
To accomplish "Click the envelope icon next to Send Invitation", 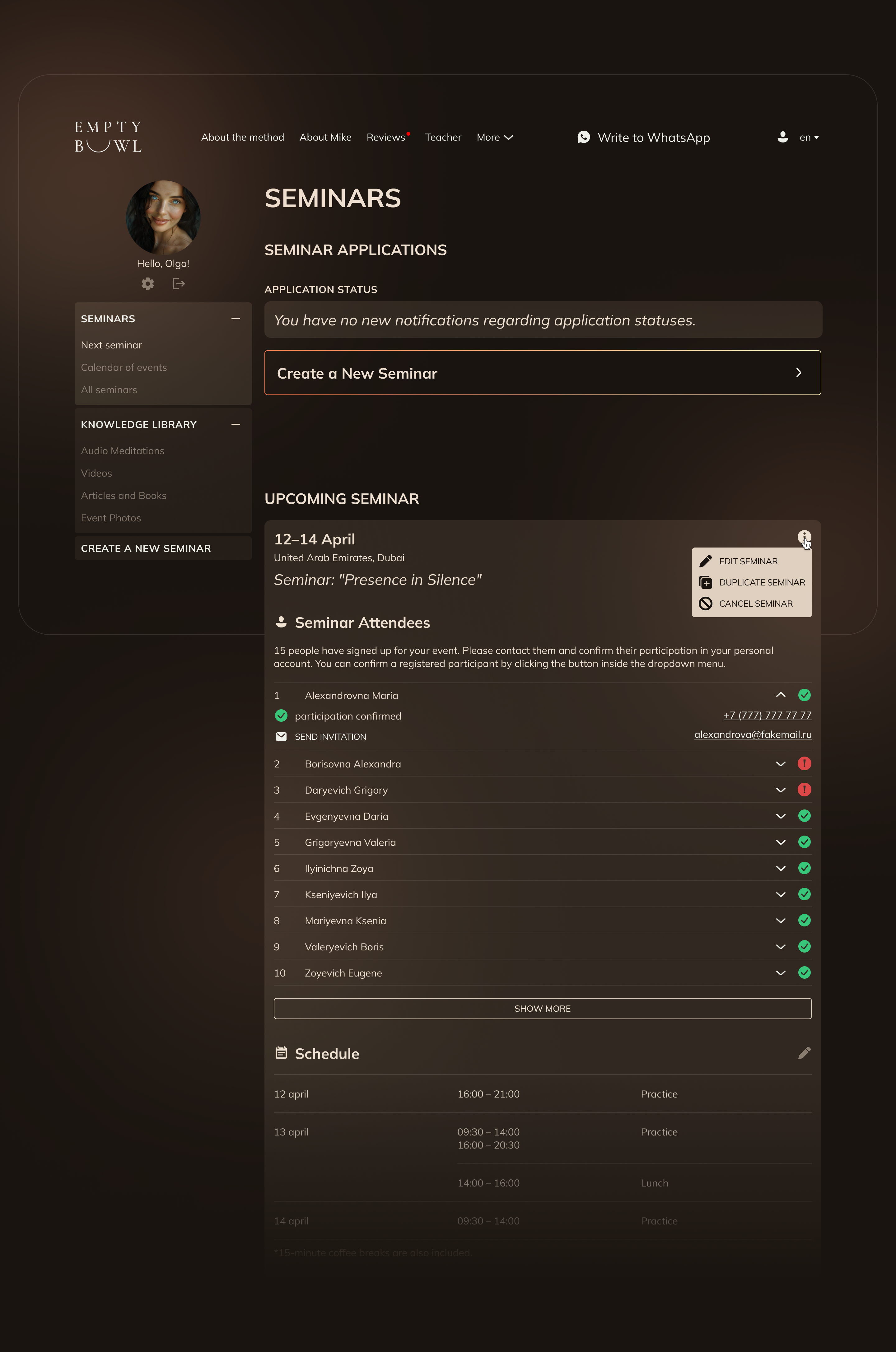I will tap(281, 737).
